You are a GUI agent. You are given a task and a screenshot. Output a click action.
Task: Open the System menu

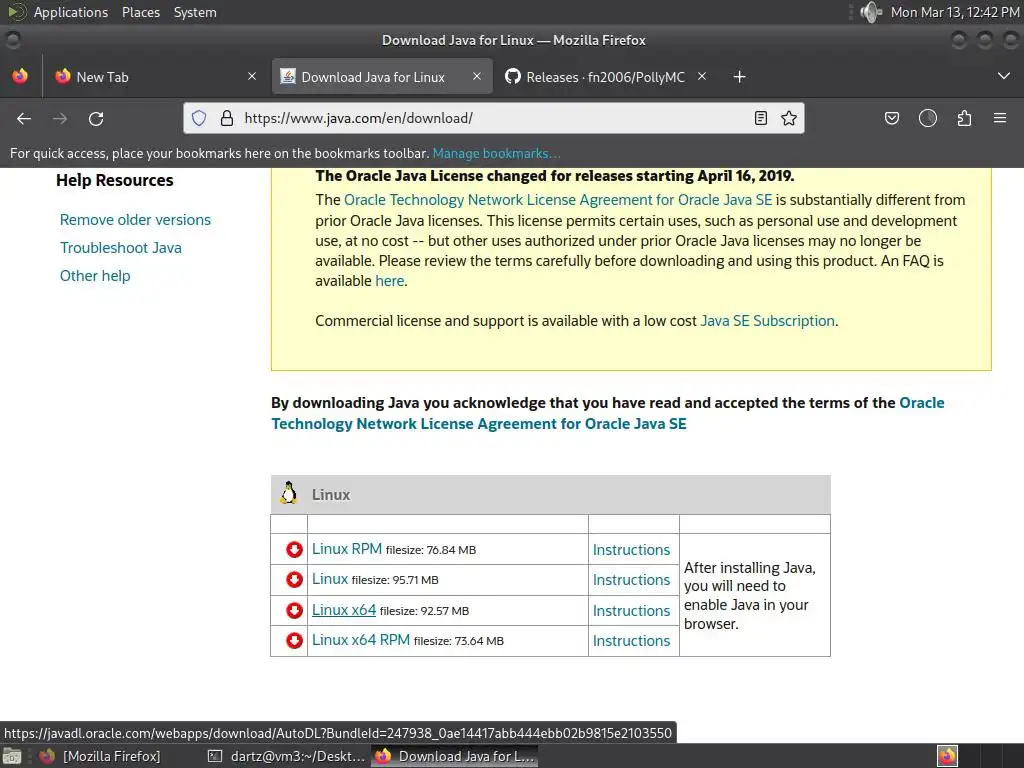[195, 12]
